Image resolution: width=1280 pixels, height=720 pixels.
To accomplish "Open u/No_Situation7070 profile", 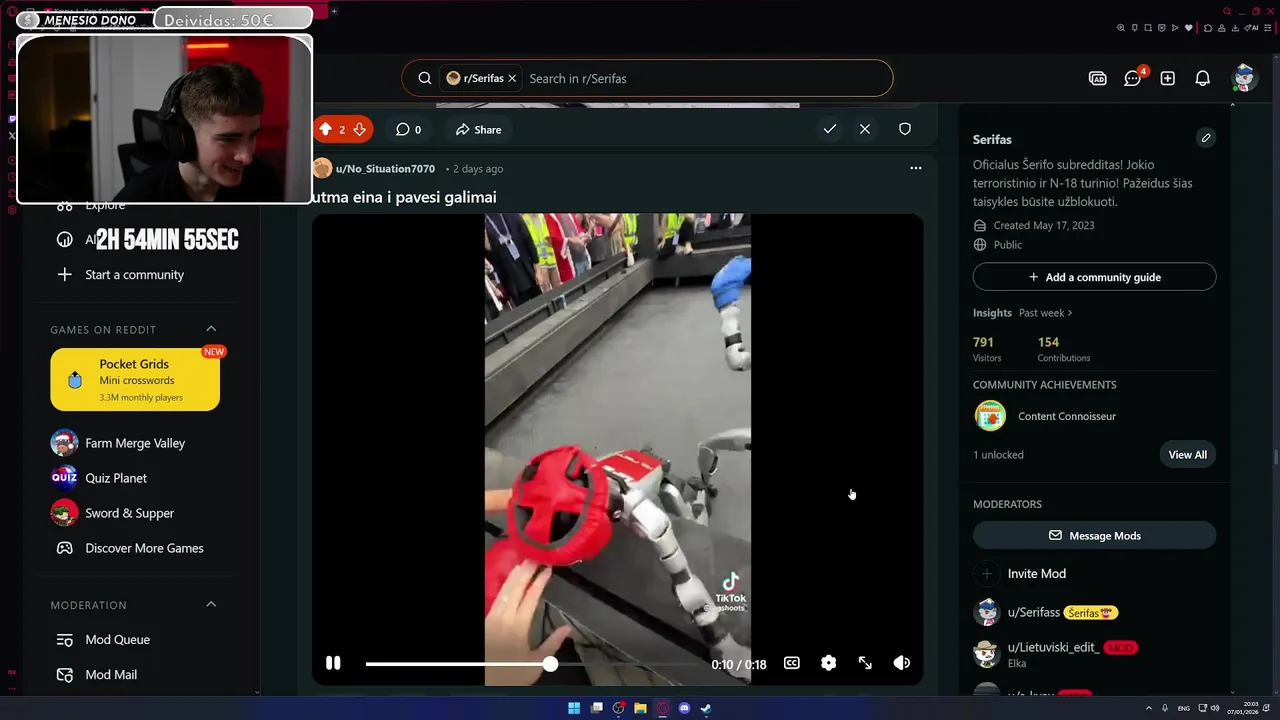I will [x=385, y=169].
